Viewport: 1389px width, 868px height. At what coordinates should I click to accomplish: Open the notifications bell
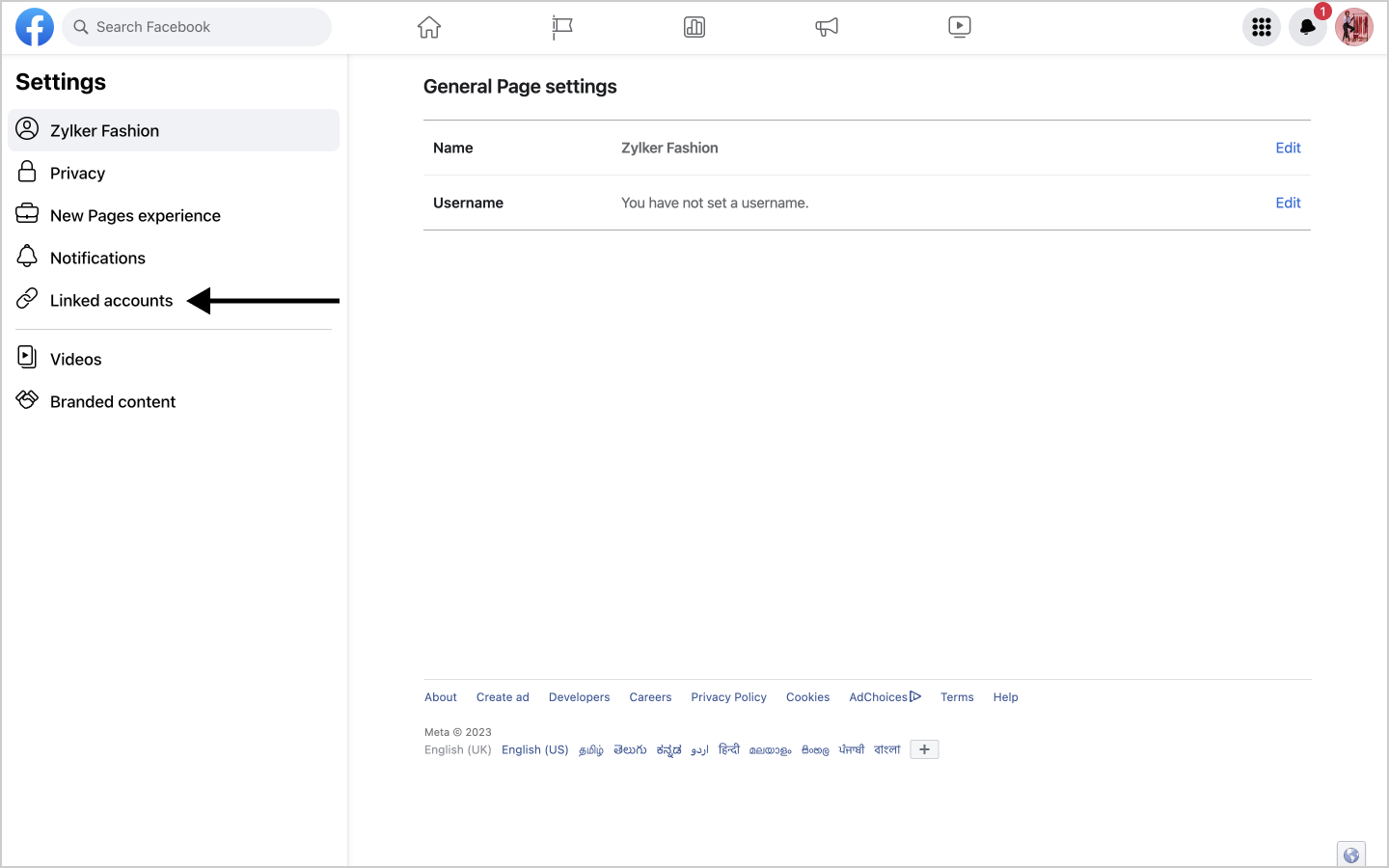(x=1308, y=27)
